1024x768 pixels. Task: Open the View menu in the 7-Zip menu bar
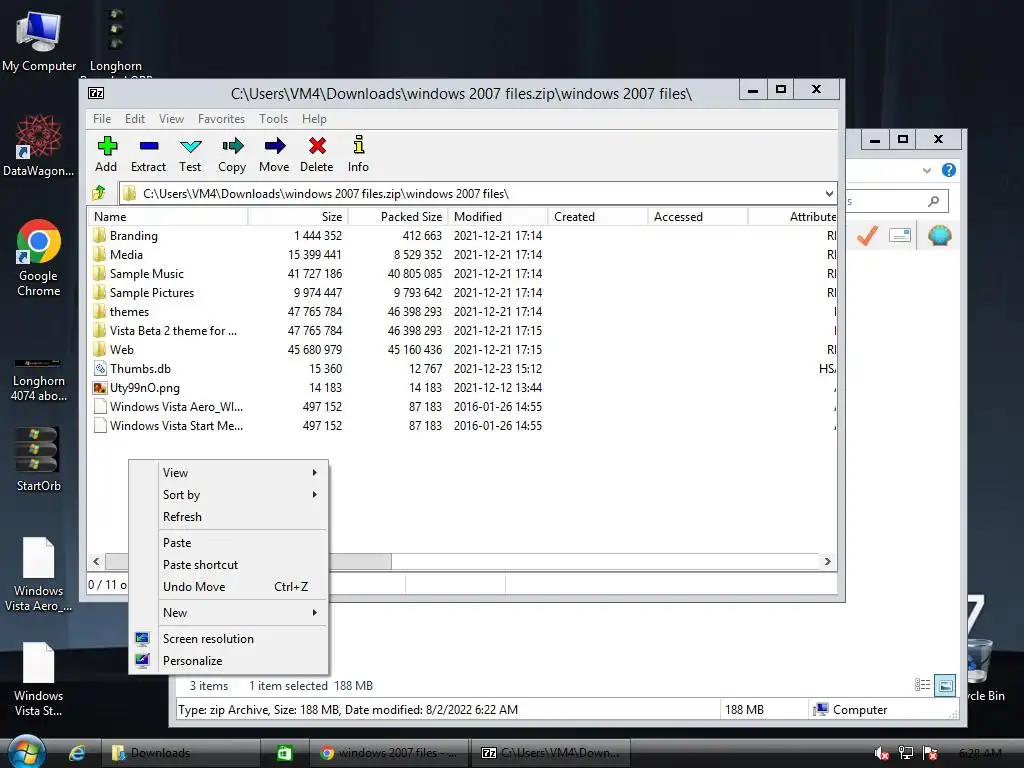point(172,119)
